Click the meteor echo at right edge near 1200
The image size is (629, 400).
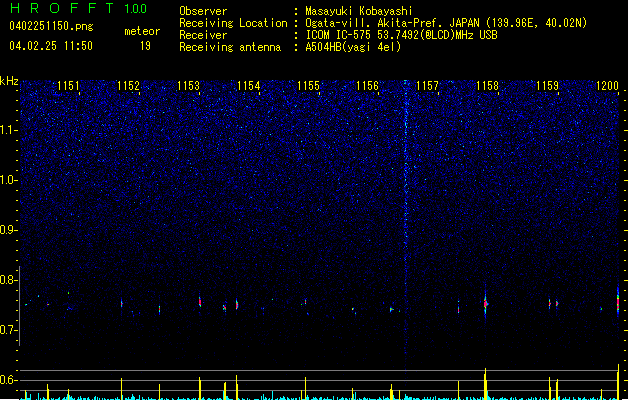(x=618, y=303)
